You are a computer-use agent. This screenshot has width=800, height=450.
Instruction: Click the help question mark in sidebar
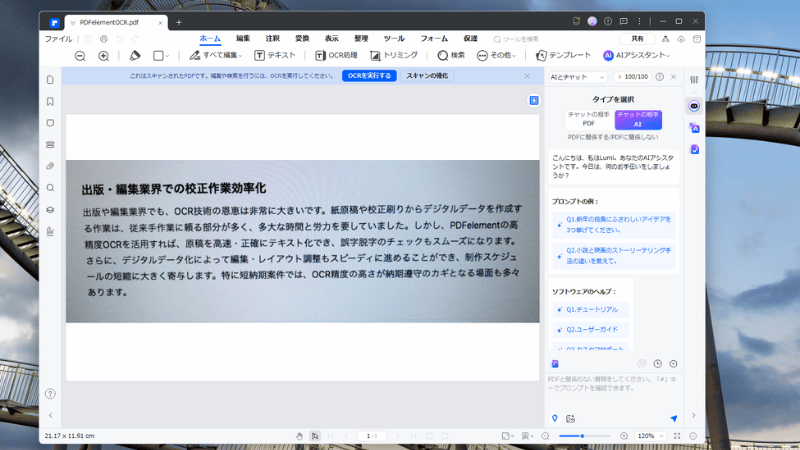coord(50,394)
